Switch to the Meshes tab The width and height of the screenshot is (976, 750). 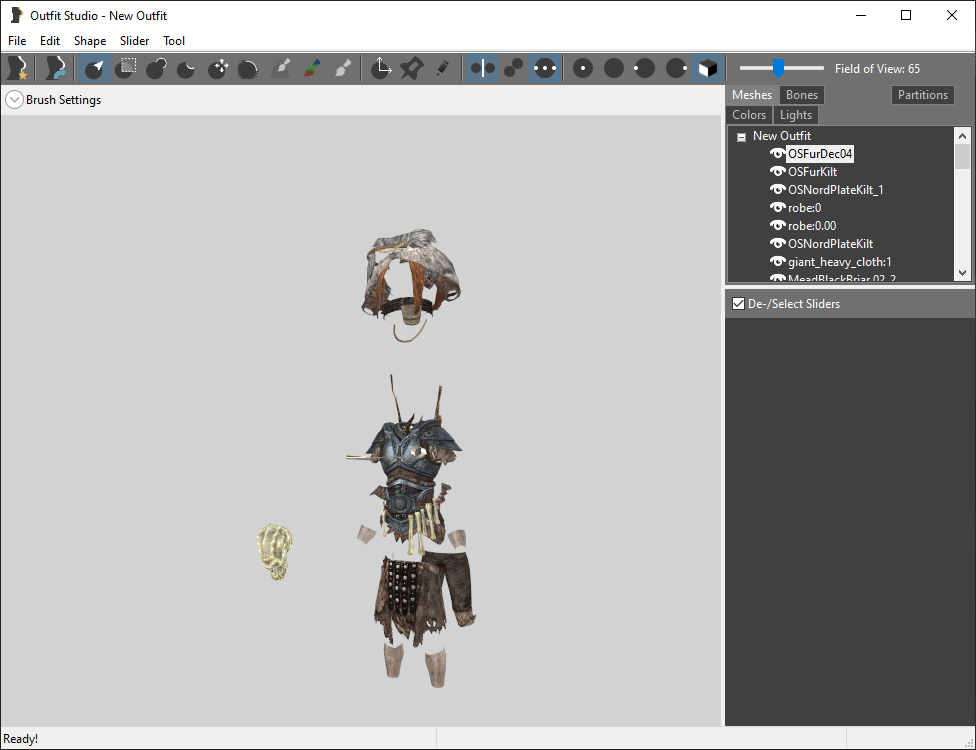tap(752, 95)
